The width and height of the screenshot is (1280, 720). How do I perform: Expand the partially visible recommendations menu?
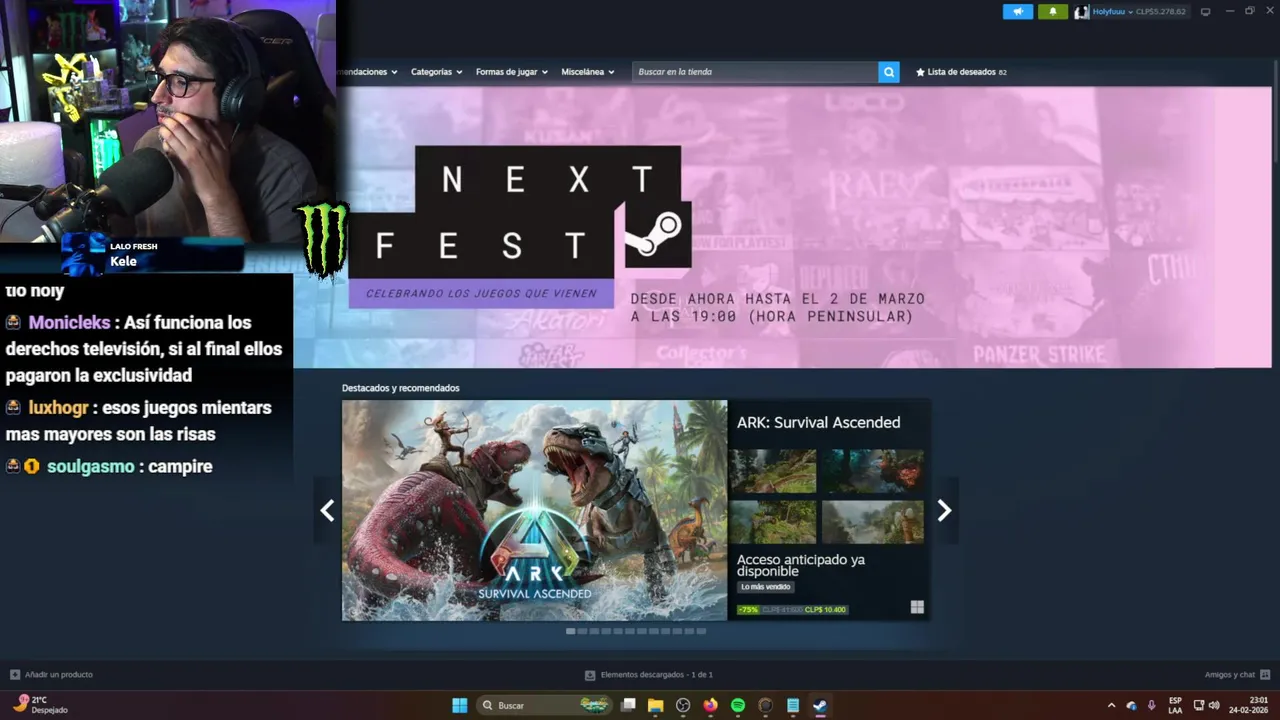(x=368, y=72)
